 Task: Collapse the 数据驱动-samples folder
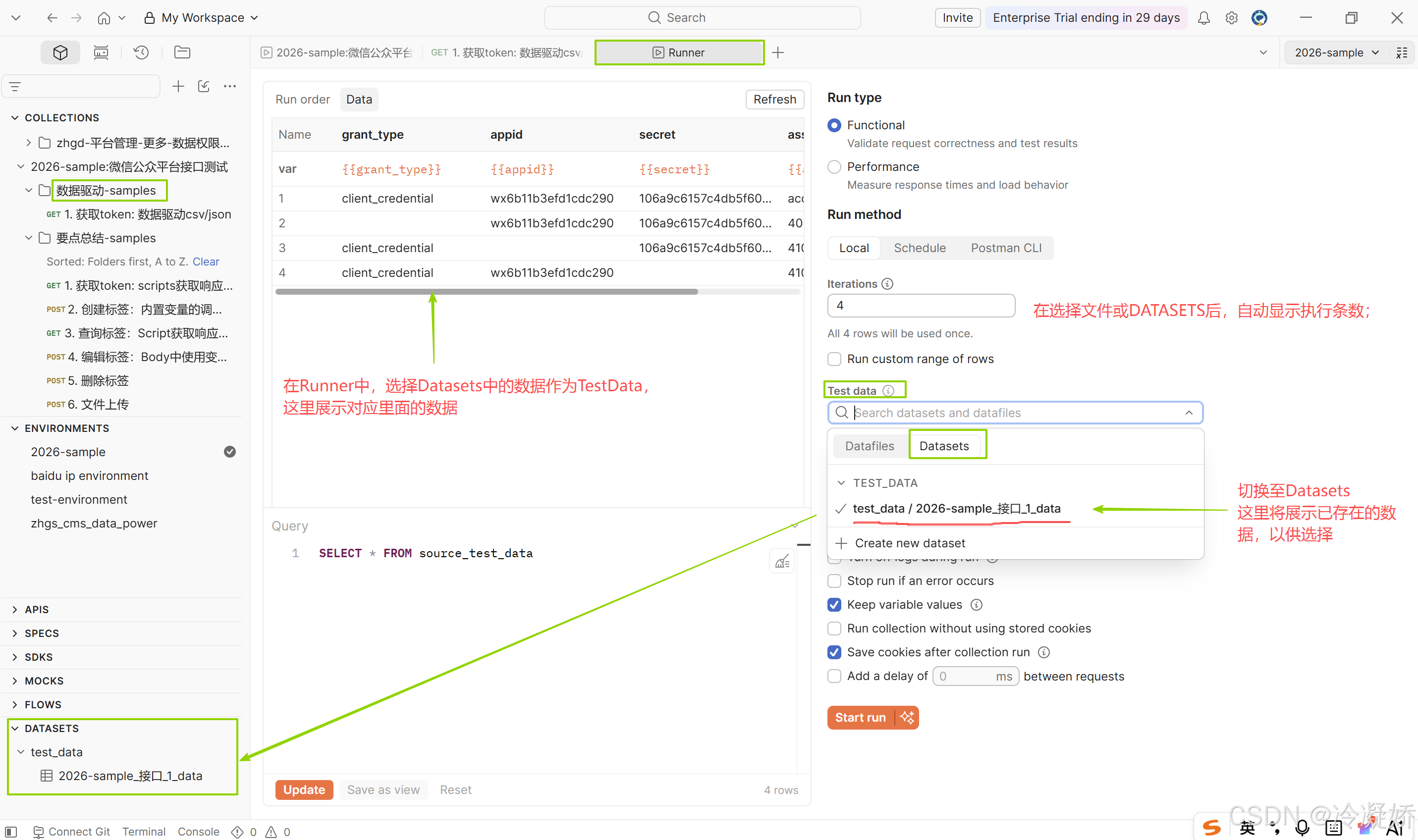(28, 191)
